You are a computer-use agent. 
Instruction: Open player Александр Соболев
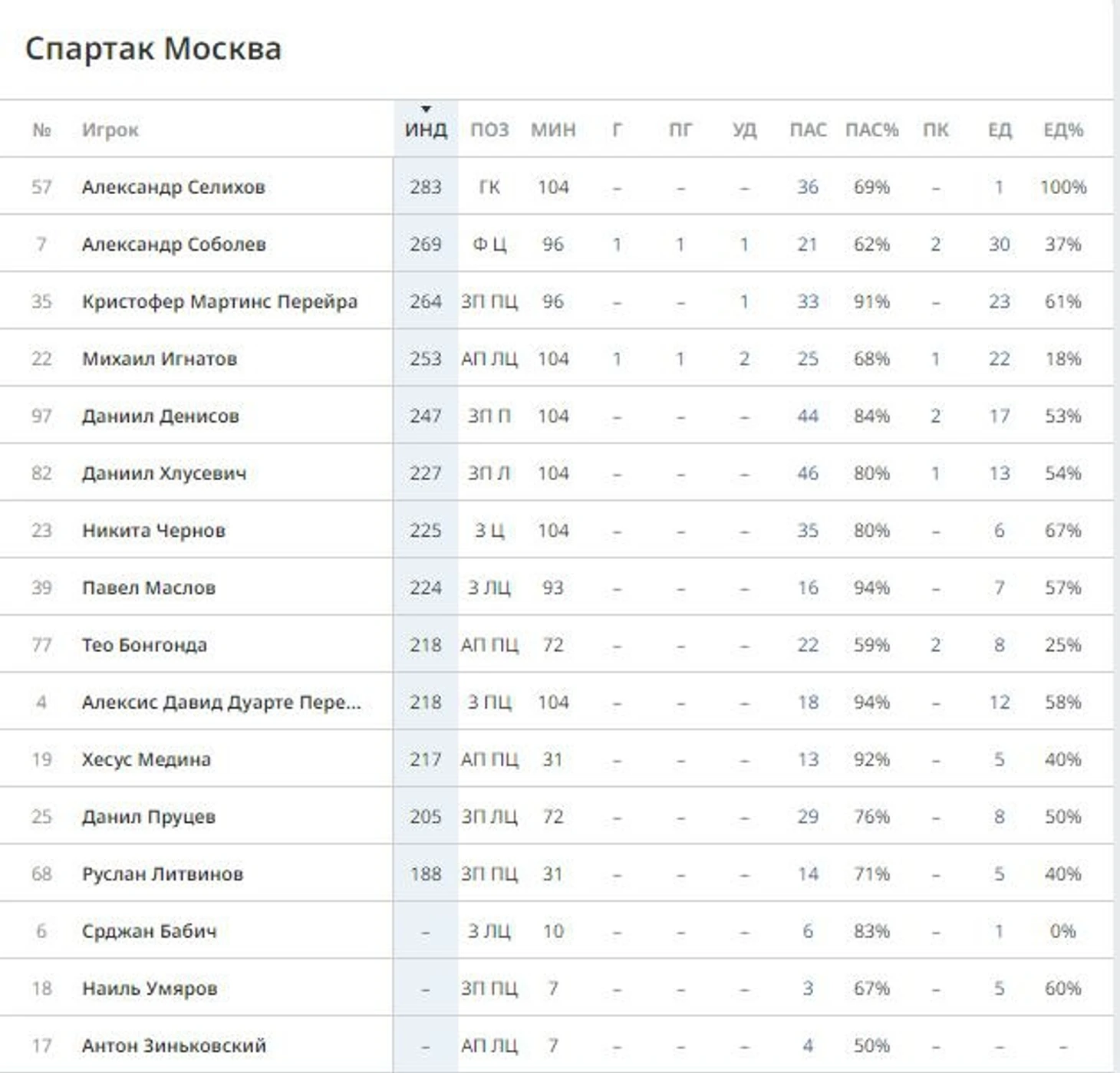click(x=174, y=245)
